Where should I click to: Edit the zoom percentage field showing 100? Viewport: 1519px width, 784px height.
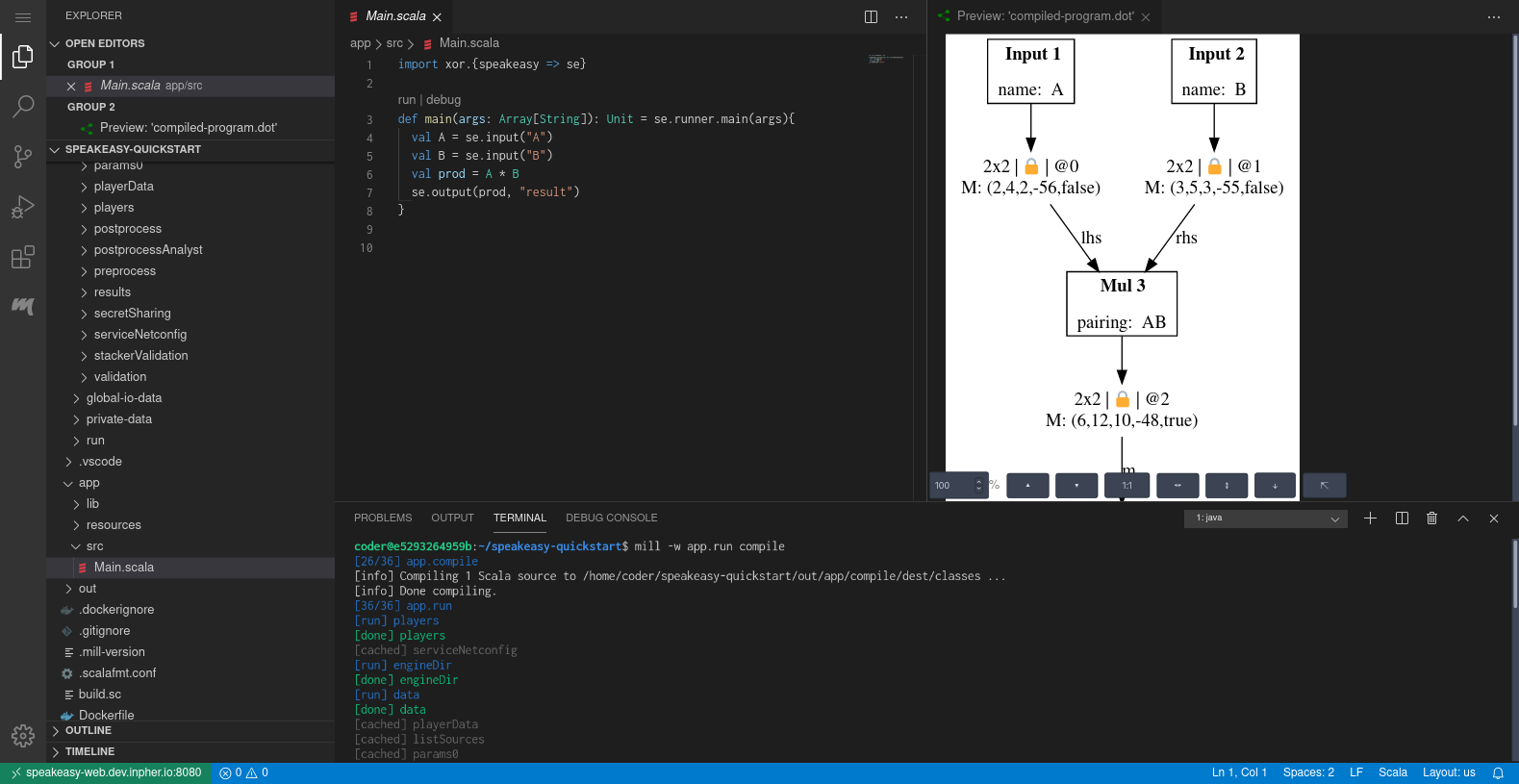[x=958, y=485]
